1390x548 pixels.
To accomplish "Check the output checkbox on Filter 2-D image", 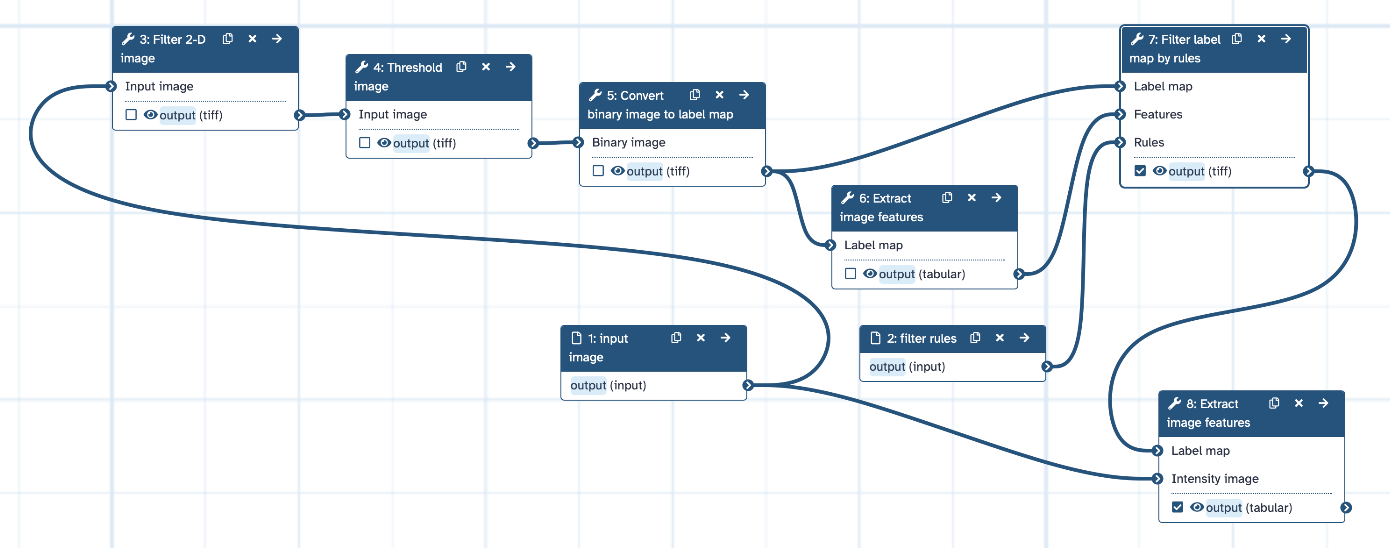I will (131, 115).
